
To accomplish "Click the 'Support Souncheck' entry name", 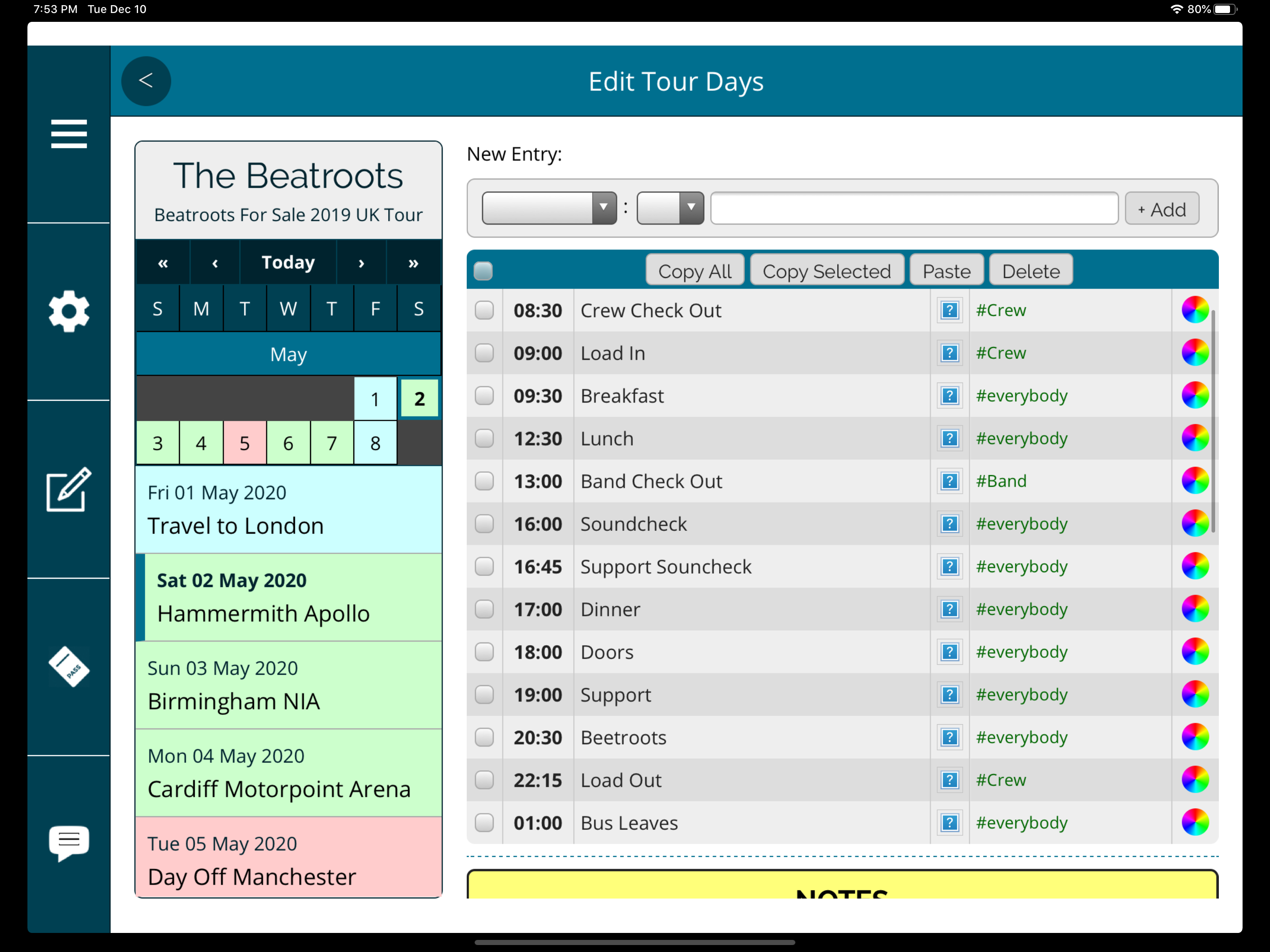I will coord(665,567).
